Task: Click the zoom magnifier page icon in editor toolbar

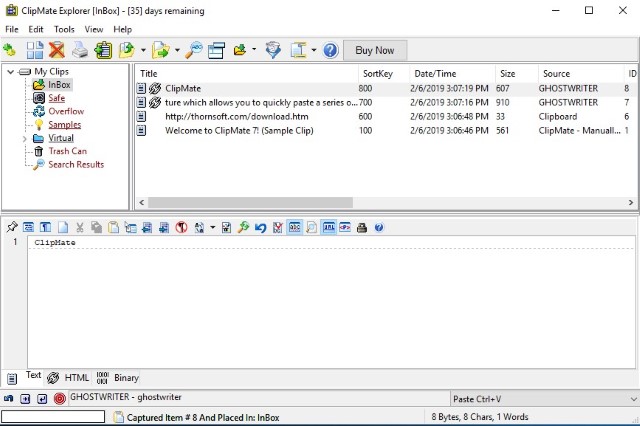Action: click(x=311, y=227)
